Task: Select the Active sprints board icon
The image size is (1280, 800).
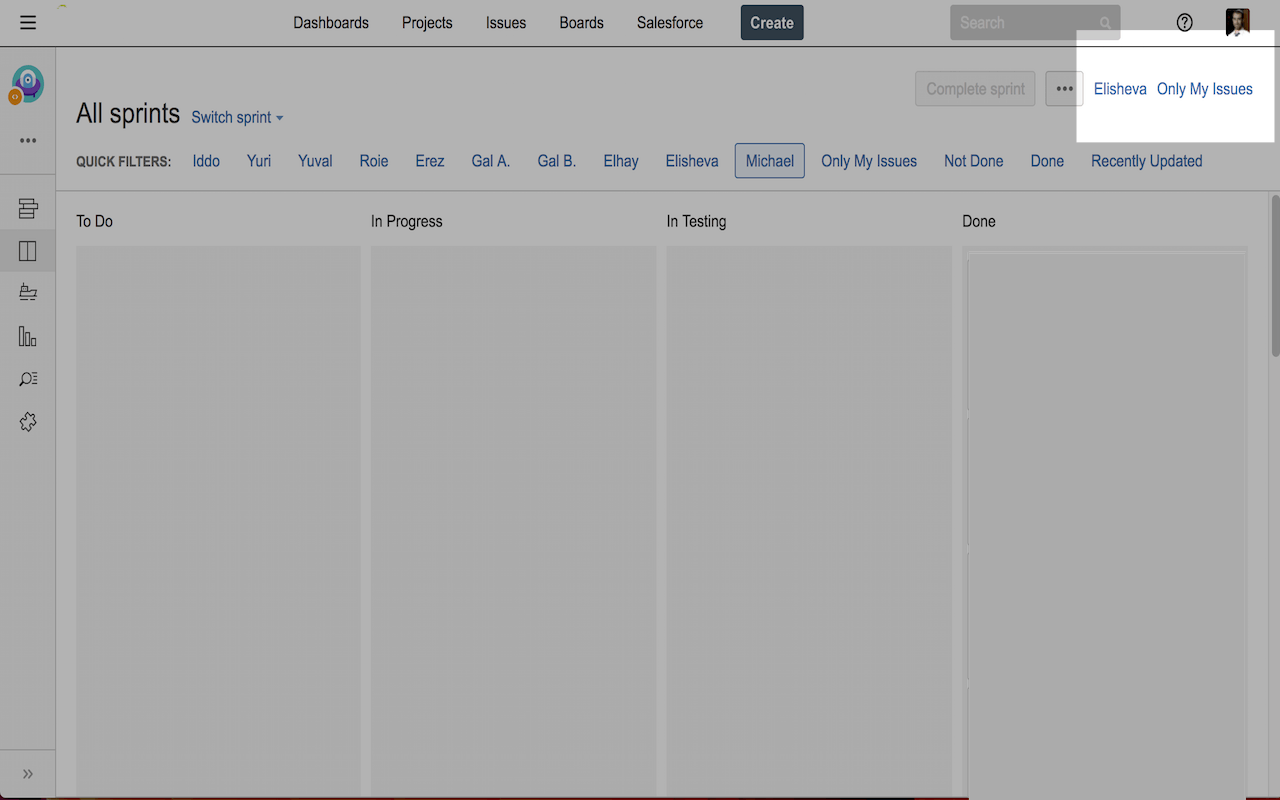Action: click(x=27, y=251)
